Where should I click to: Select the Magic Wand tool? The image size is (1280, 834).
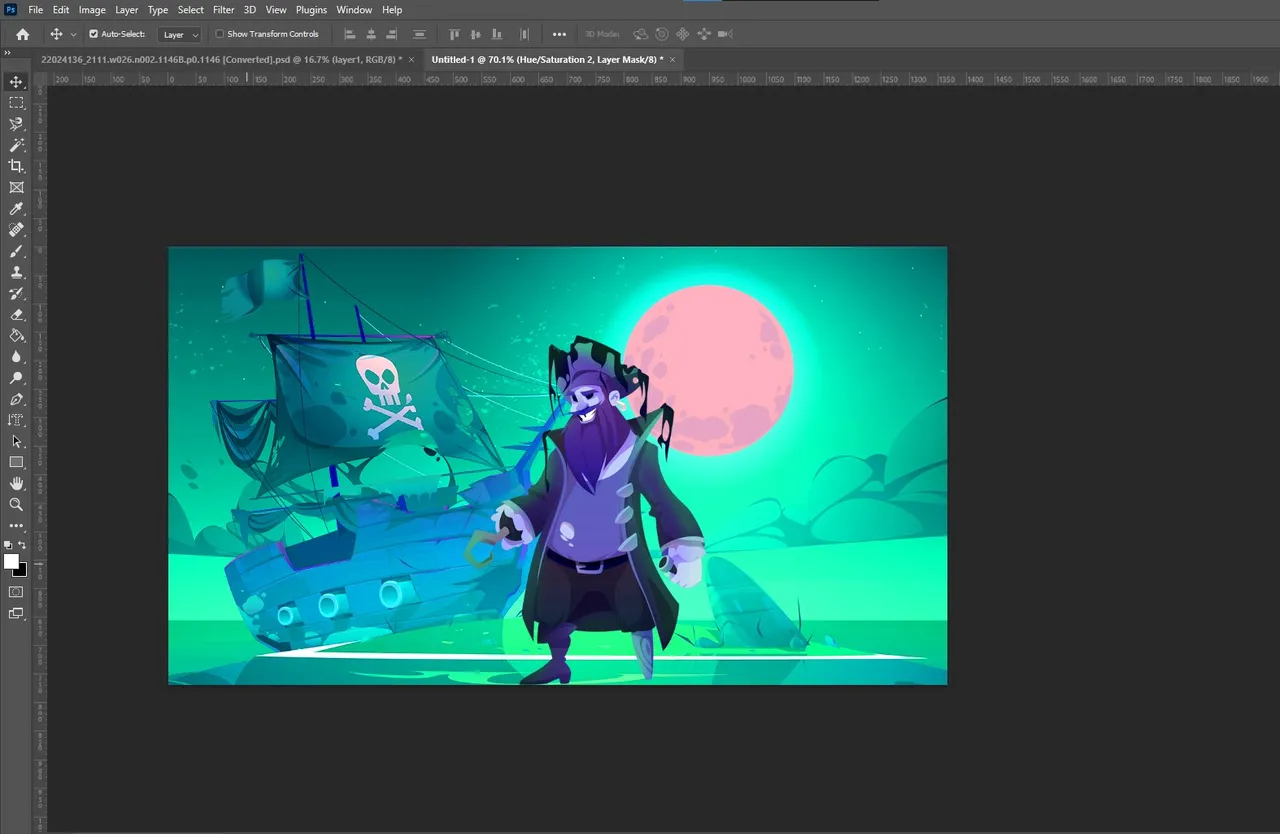click(16, 145)
